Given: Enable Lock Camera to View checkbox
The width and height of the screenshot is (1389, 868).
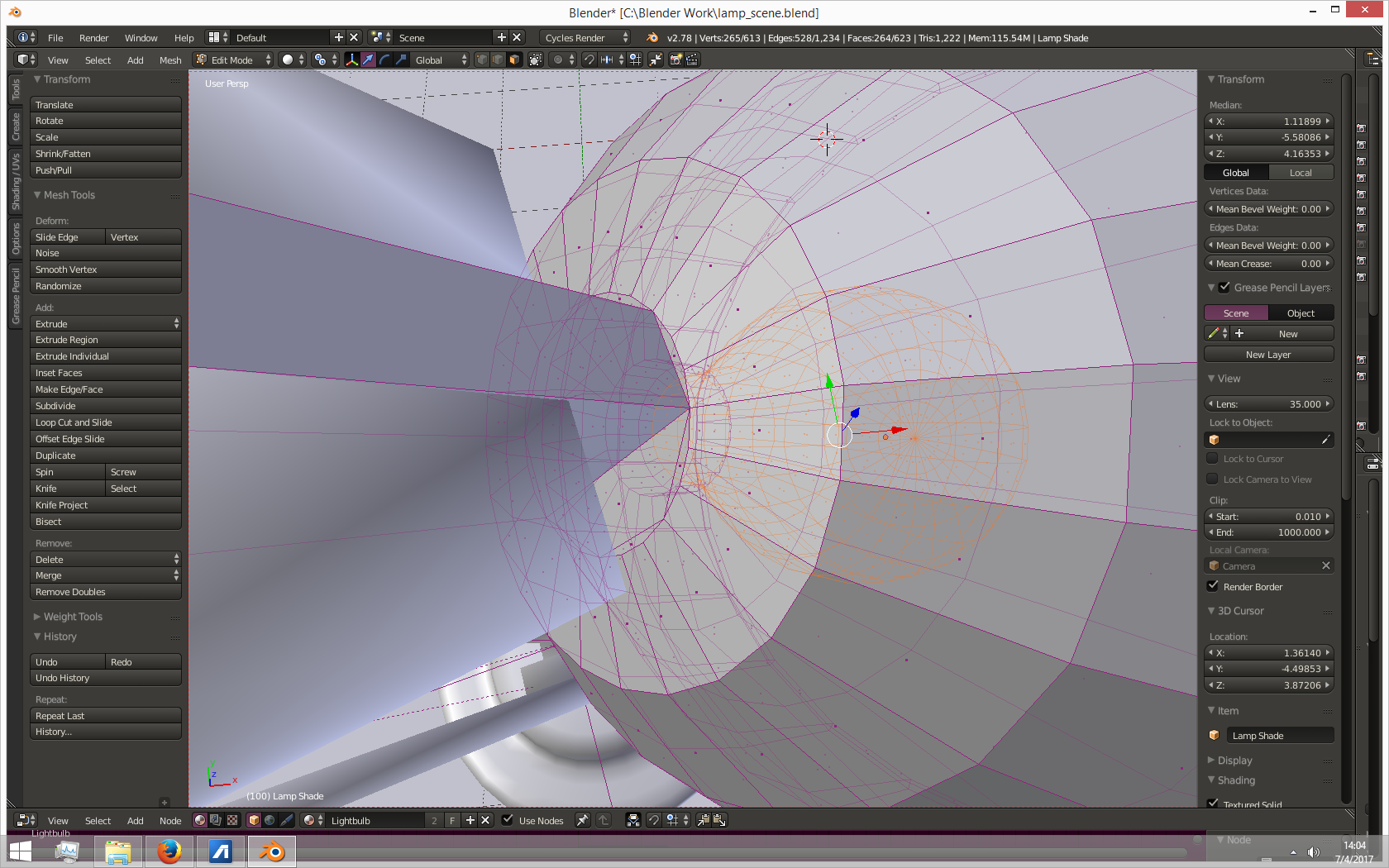Looking at the screenshot, I should (x=1213, y=479).
